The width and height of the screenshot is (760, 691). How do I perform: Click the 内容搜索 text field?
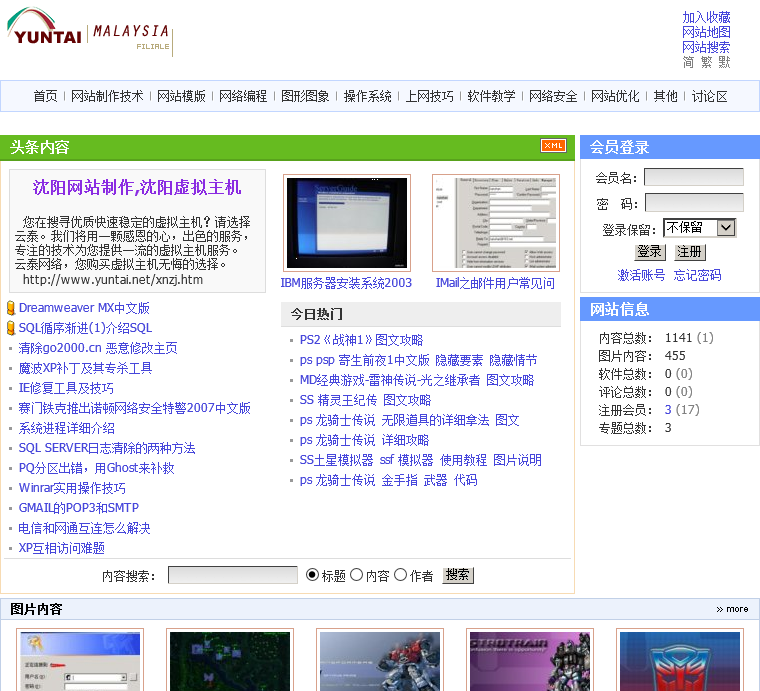click(x=233, y=575)
